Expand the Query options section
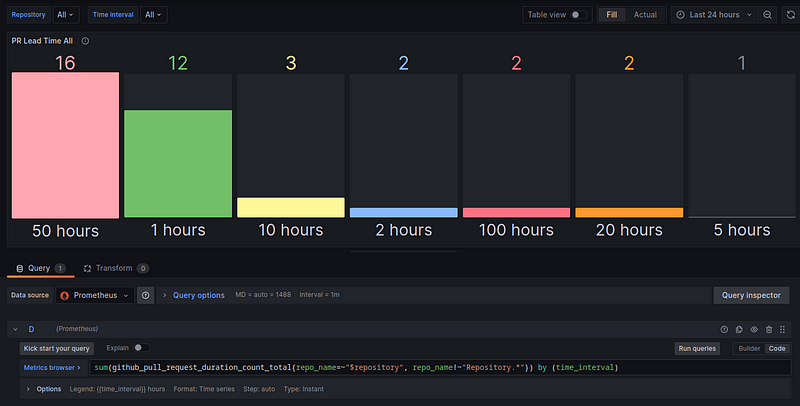 [198, 295]
